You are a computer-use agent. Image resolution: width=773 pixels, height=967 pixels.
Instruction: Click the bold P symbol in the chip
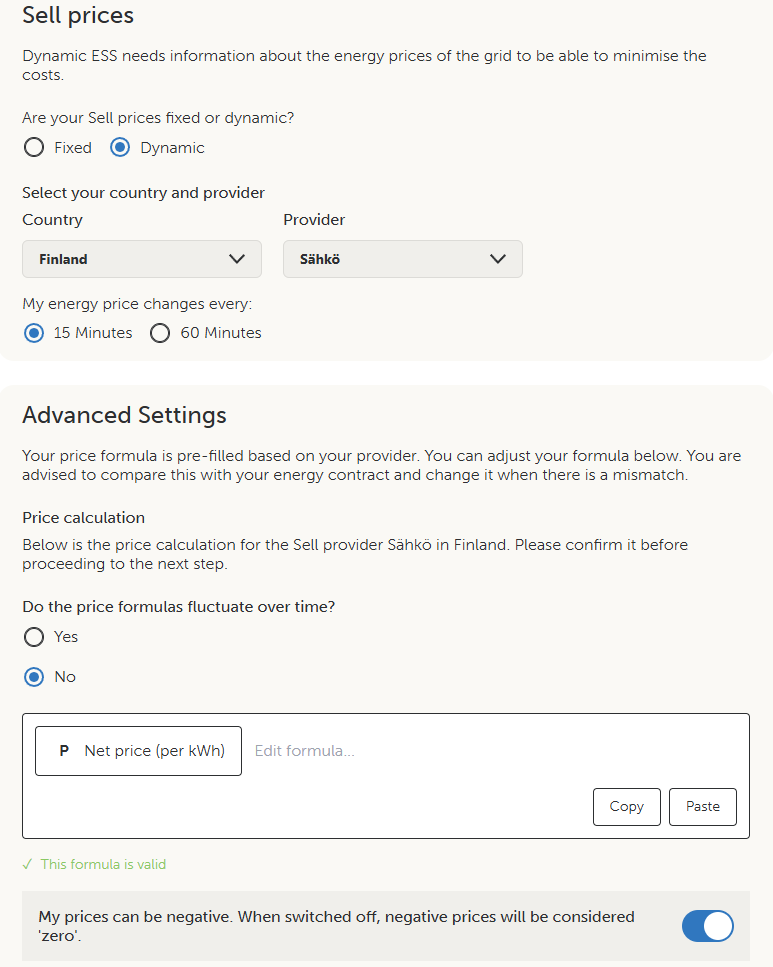[x=64, y=751]
